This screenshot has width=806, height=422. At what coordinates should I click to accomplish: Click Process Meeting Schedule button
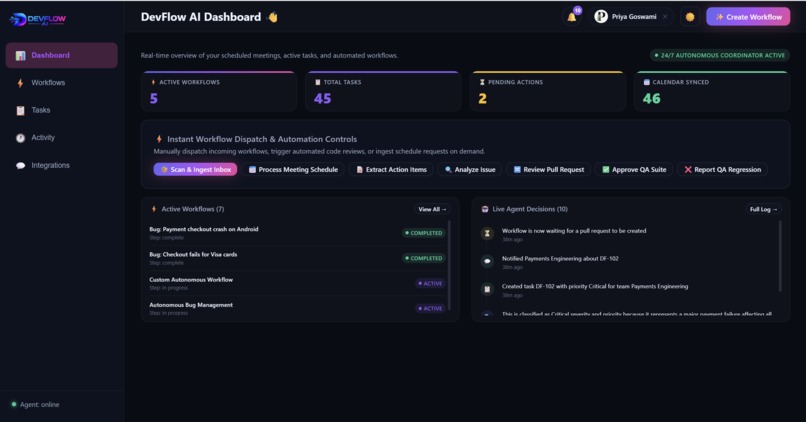click(x=293, y=170)
